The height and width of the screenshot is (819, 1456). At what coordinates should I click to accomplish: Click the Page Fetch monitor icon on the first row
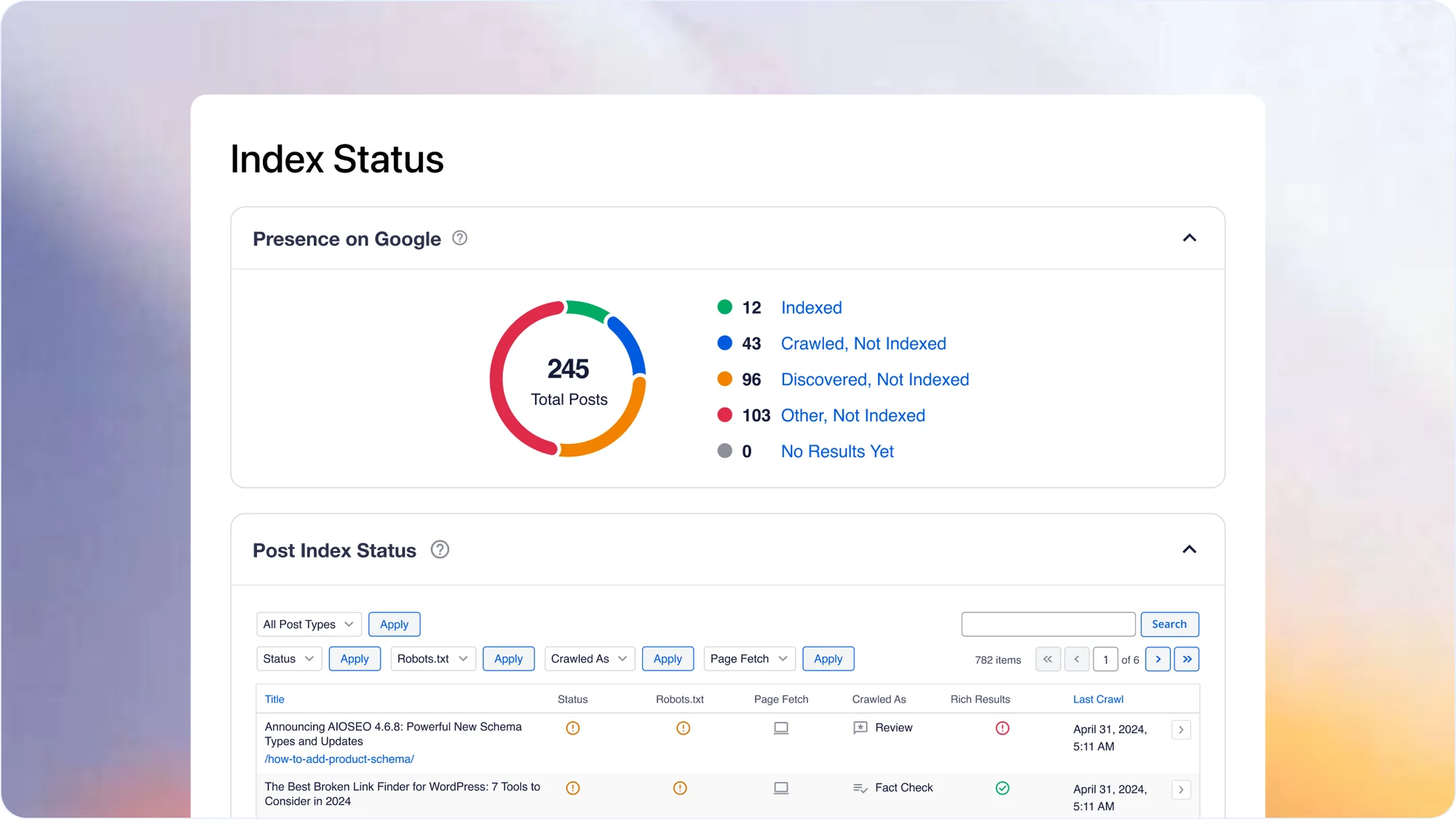click(780, 727)
